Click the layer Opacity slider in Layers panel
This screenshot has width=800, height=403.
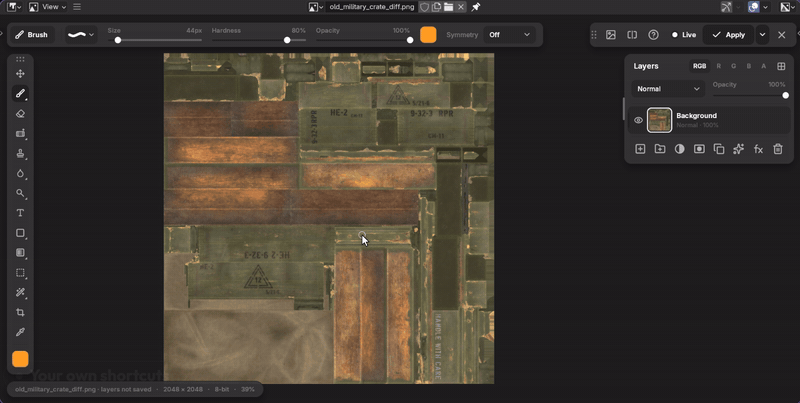(x=749, y=95)
